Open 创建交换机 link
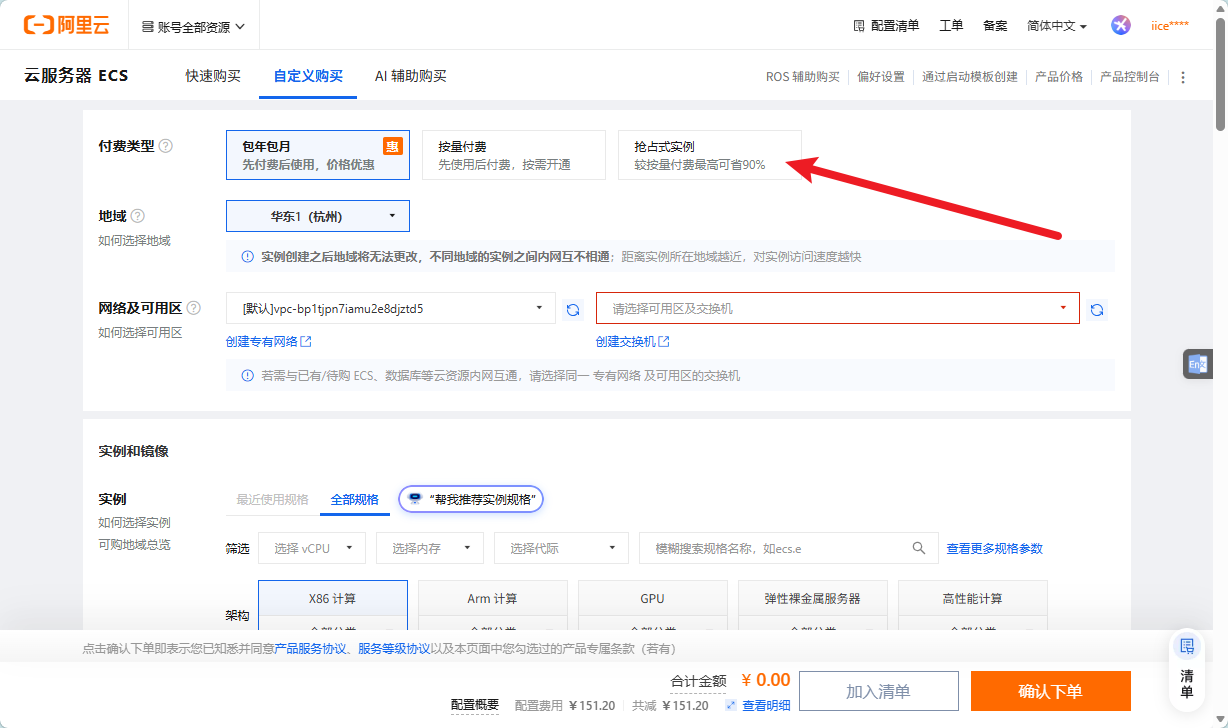 [633, 342]
